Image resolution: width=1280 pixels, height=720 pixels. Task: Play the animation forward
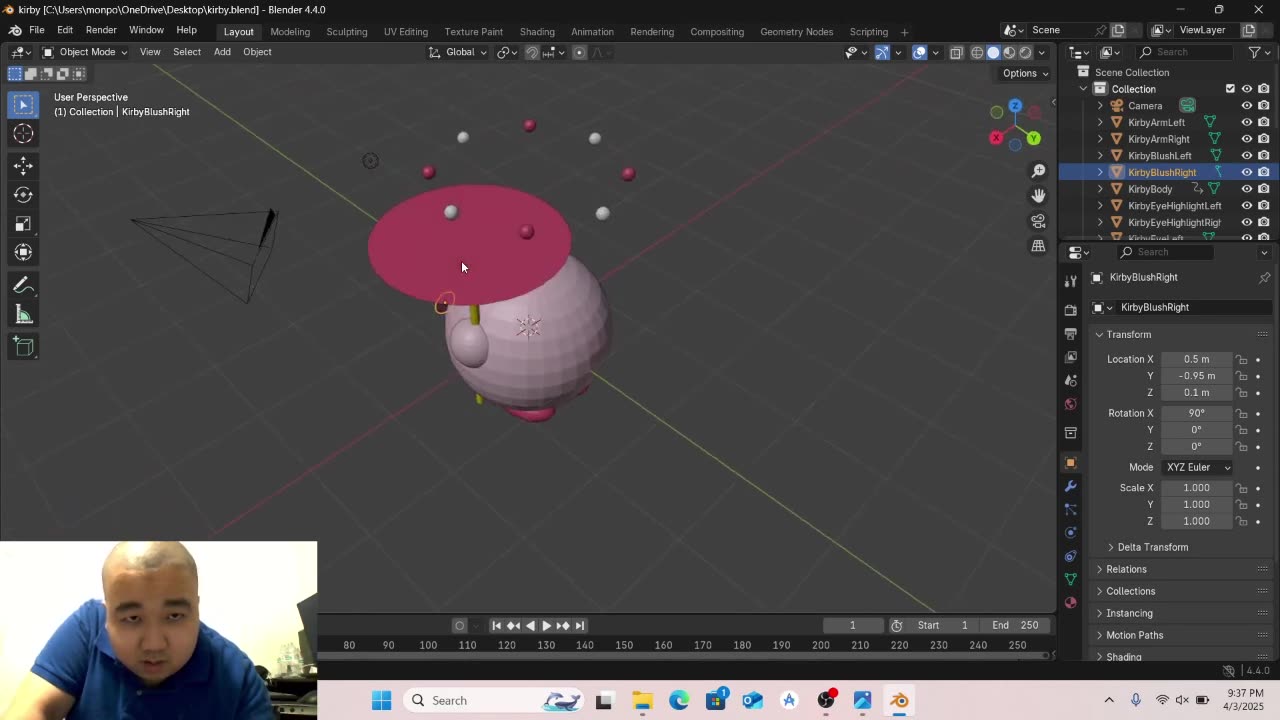[x=546, y=625]
